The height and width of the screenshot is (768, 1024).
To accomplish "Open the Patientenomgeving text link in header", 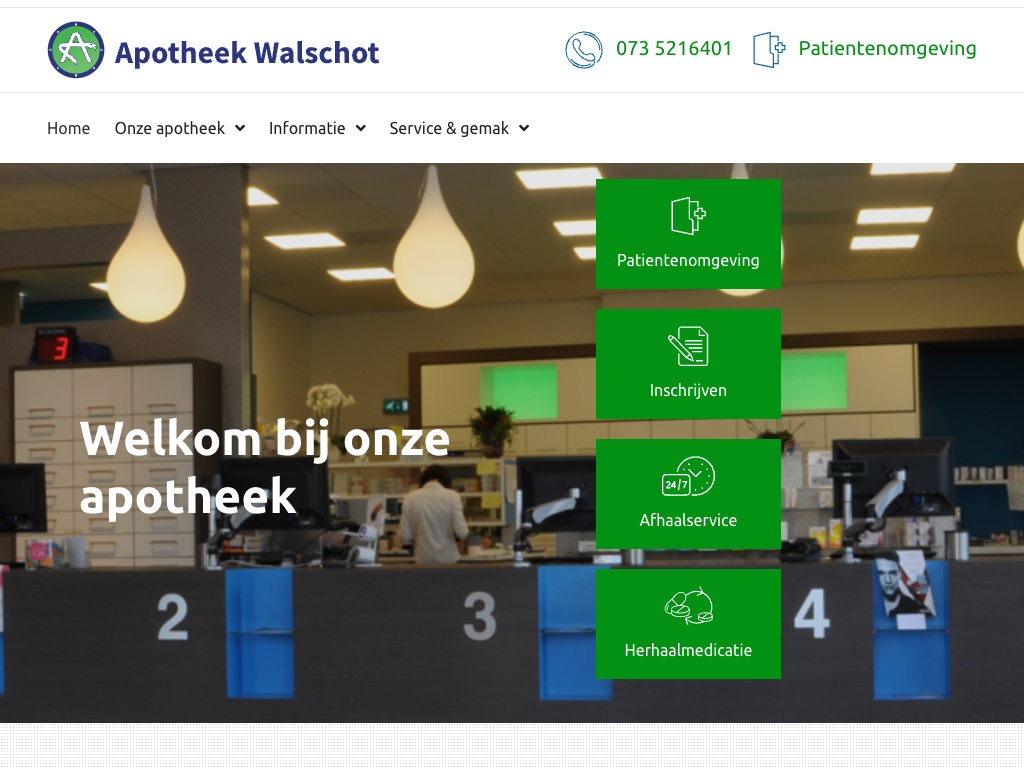I will tap(888, 48).
